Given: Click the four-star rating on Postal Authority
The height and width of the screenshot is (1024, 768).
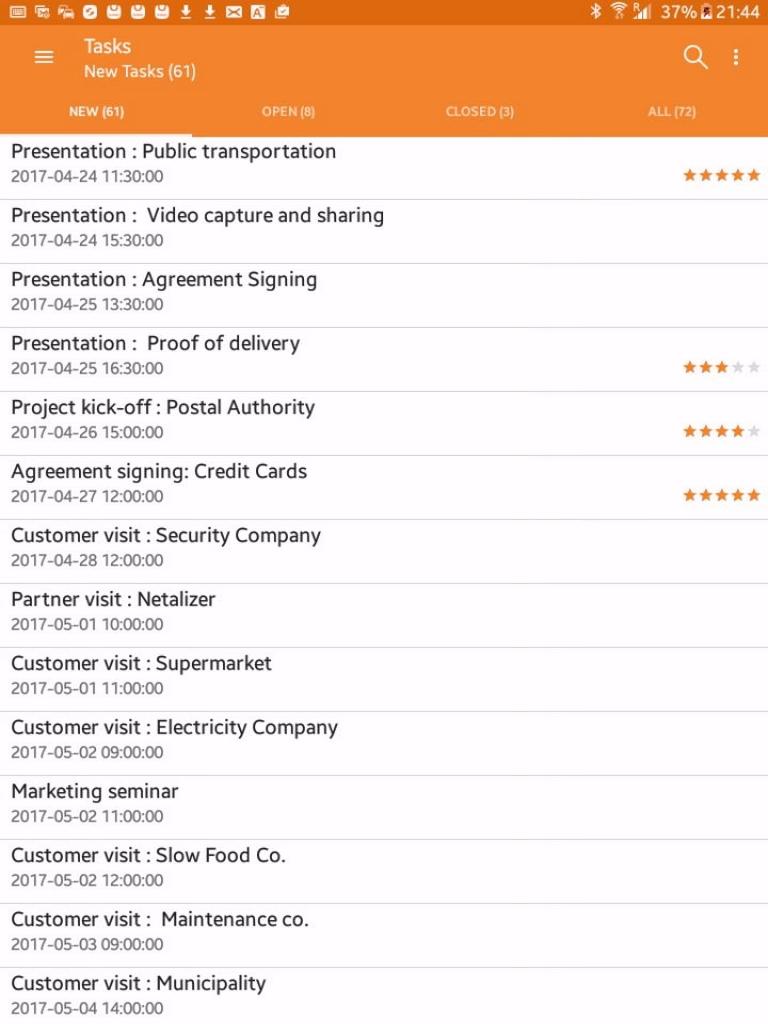Looking at the screenshot, I should coord(722,431).
